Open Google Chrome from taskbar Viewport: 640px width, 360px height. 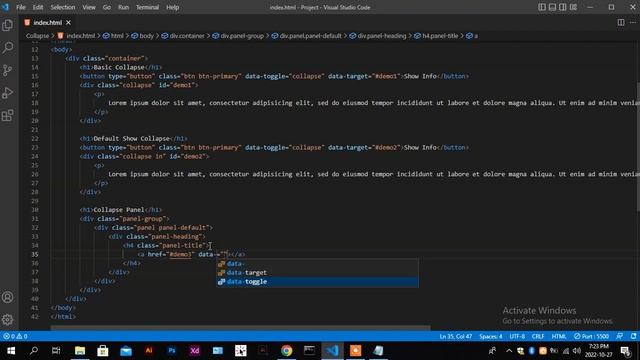[287, 351]
